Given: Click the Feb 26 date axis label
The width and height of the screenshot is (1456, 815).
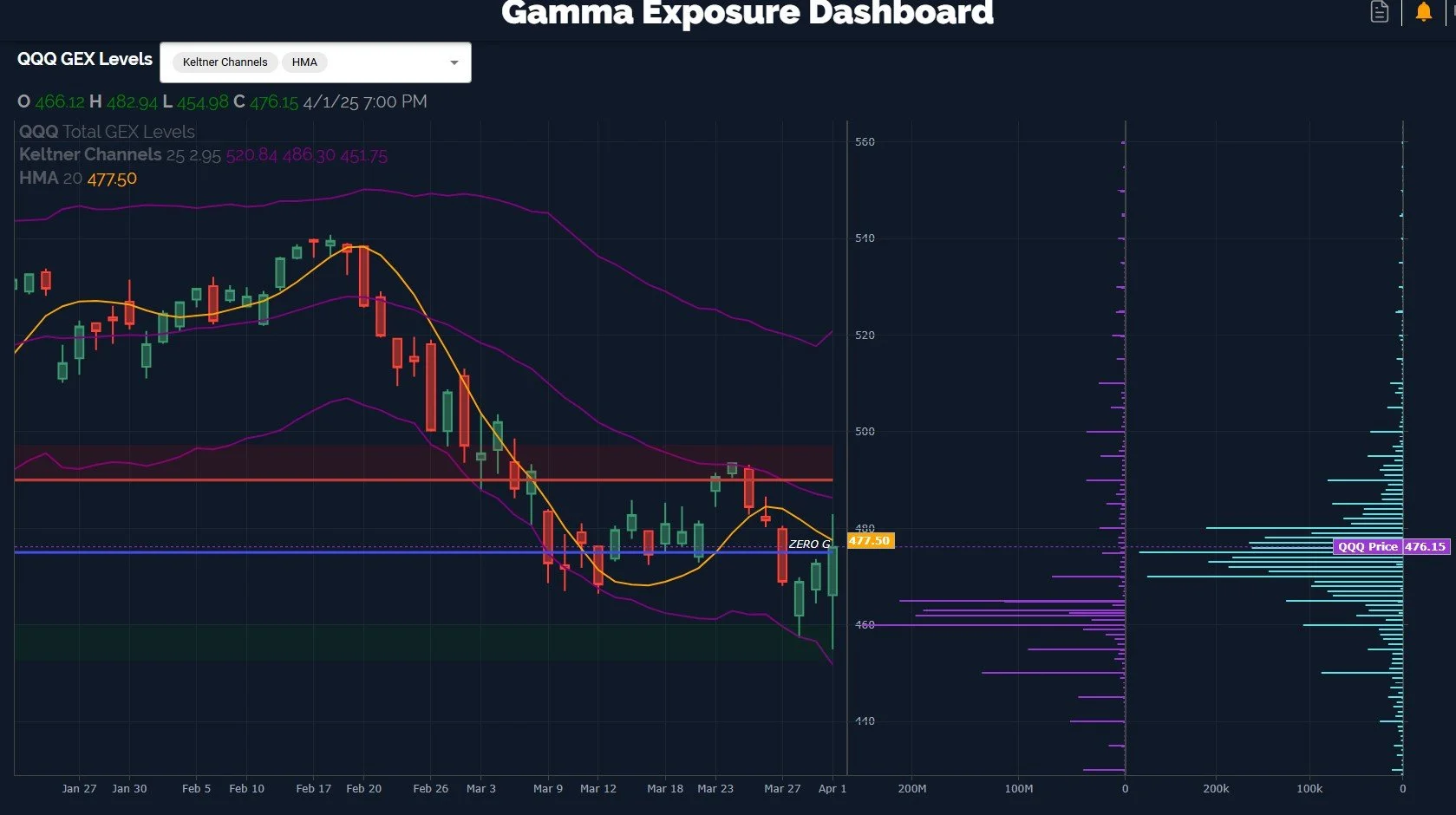Looking at the screenshot, I should (x=430, y=788).
